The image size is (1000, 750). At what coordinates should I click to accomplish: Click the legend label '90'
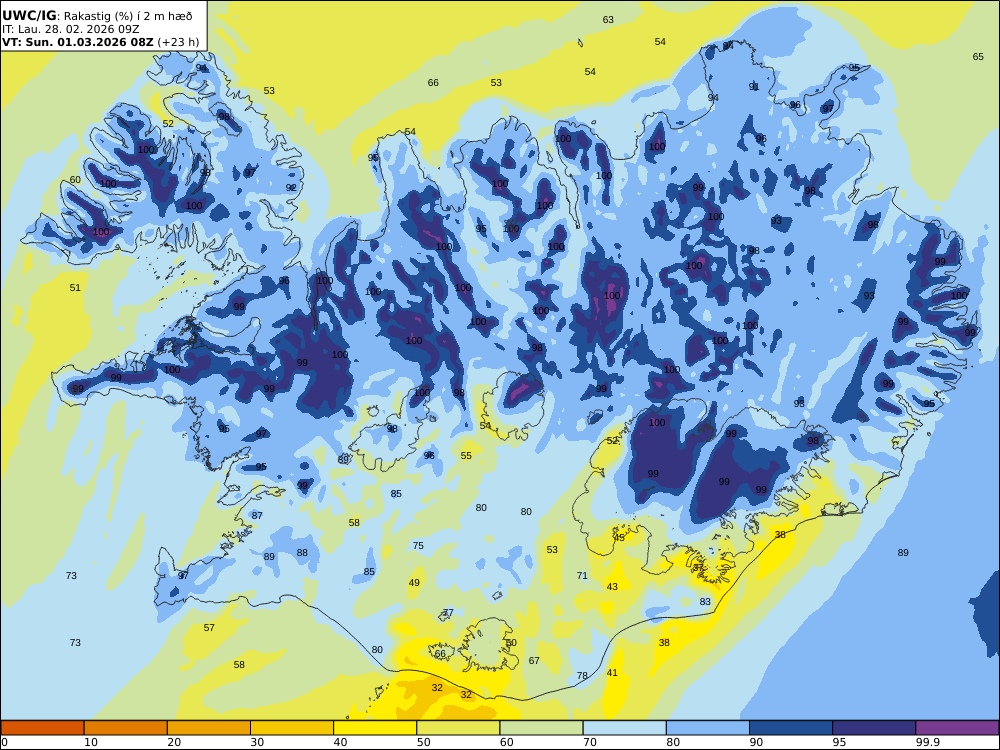click(x=756, y=742)
